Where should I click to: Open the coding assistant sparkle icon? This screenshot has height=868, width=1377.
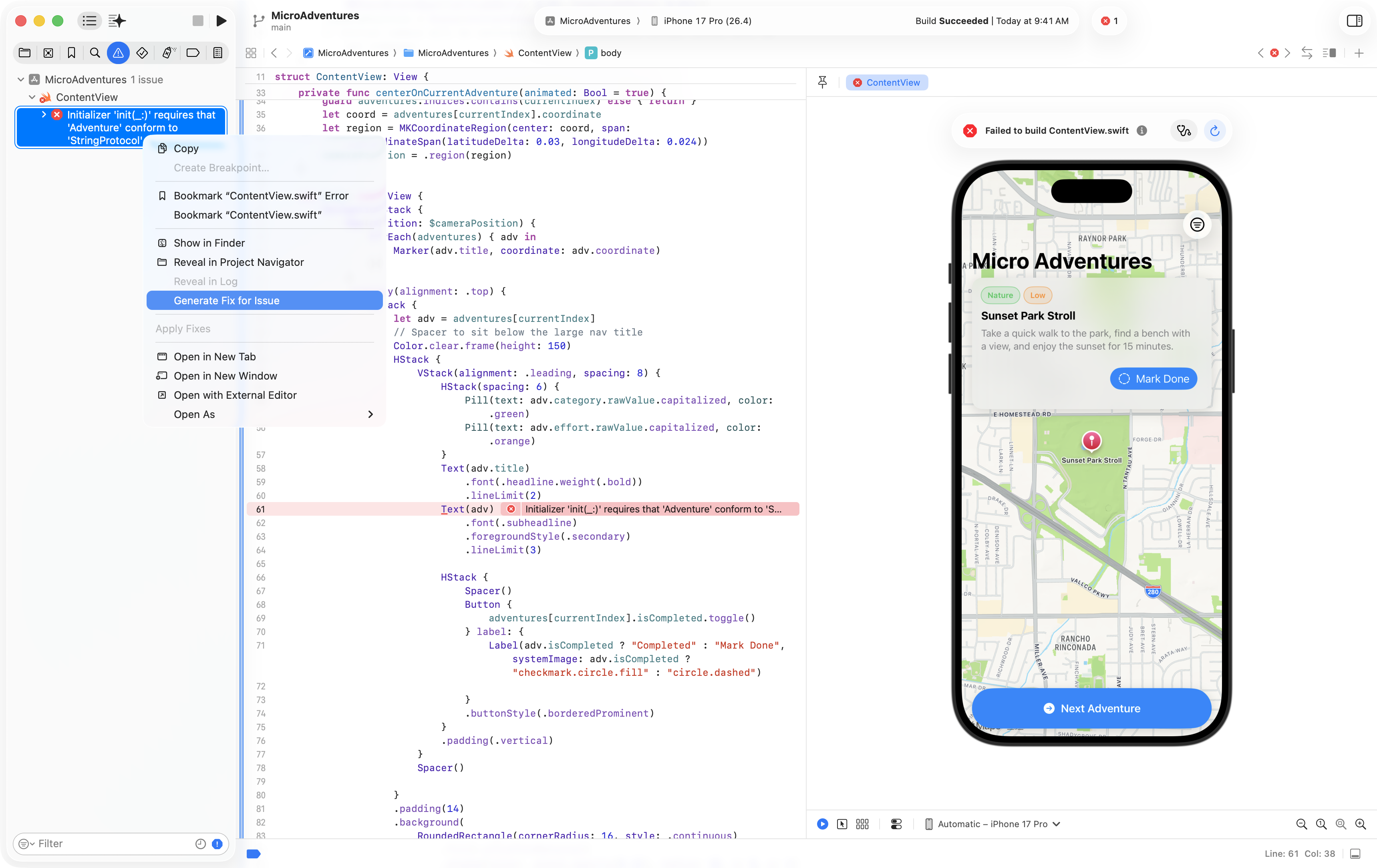(x=117, y=21)
